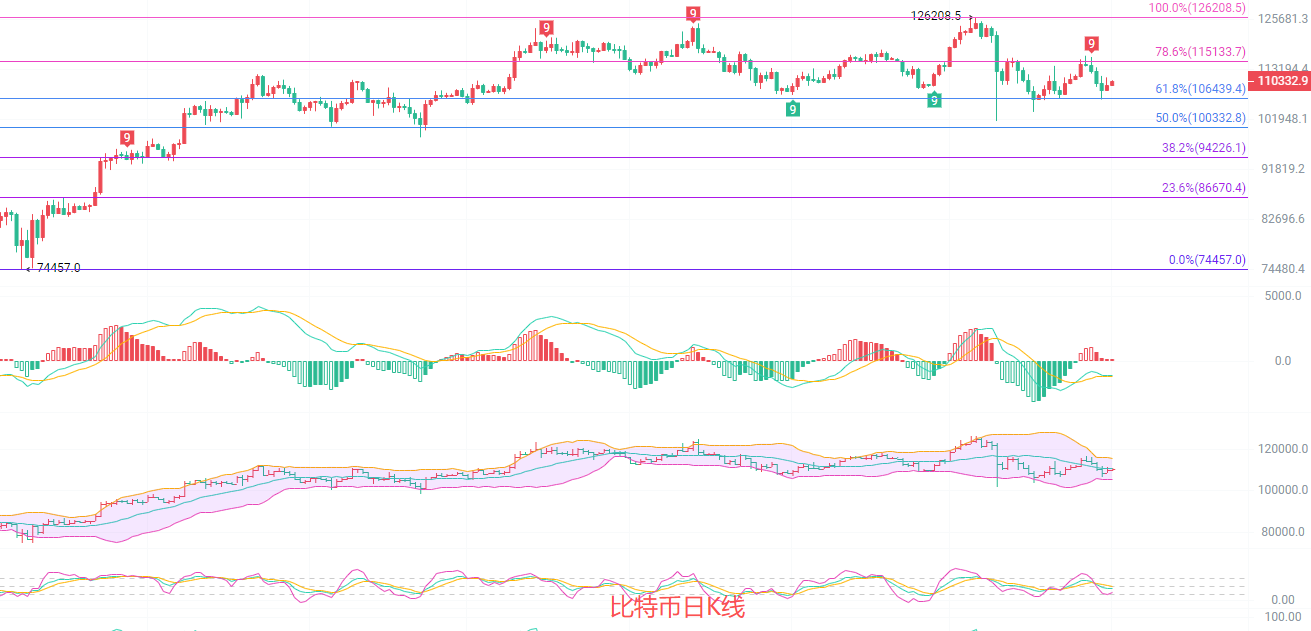Click the 0.0%(74457.0) Fibonacci label

(1207, 260)
